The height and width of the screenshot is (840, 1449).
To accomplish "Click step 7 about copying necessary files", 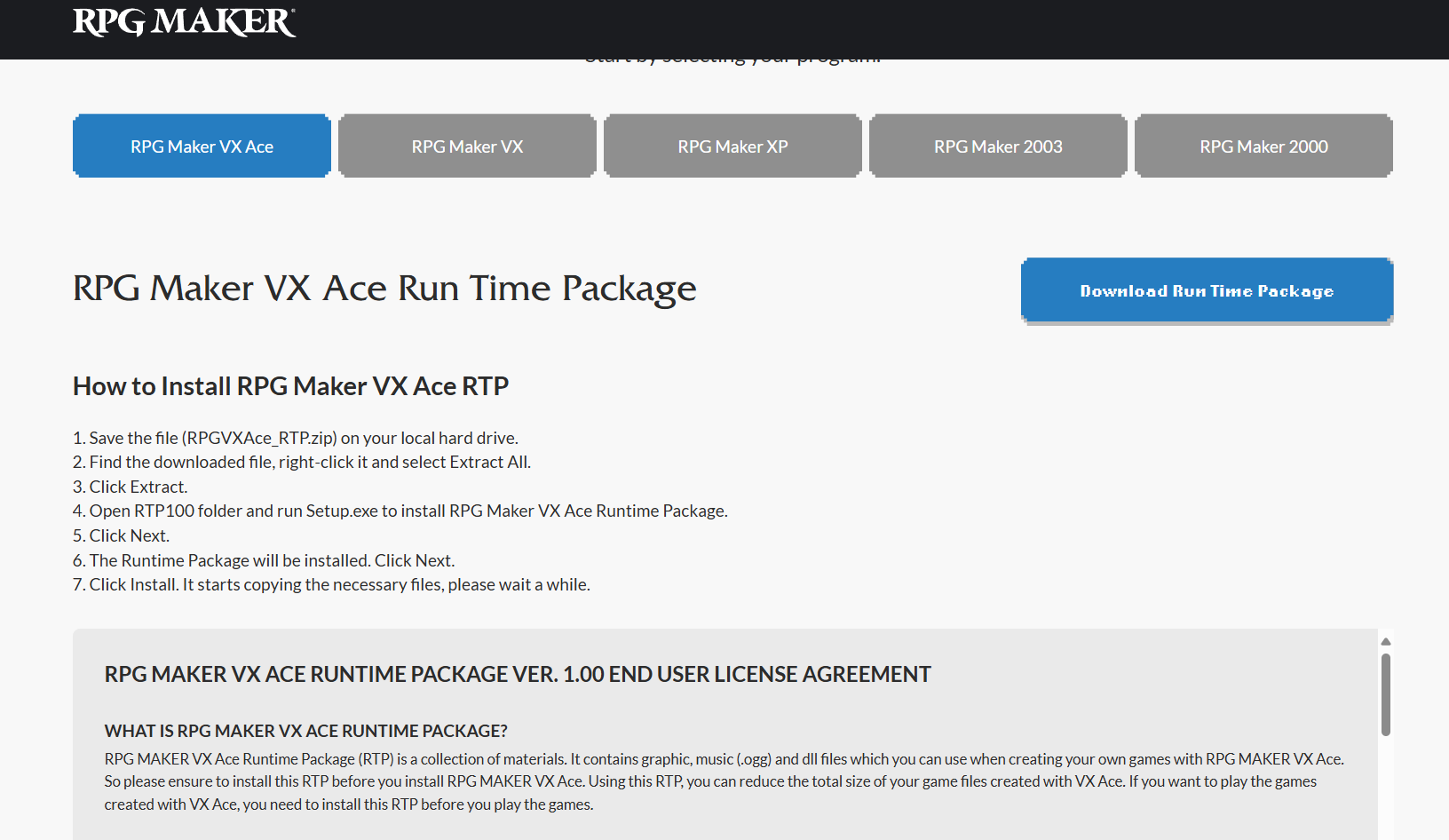I will point(331,585).
